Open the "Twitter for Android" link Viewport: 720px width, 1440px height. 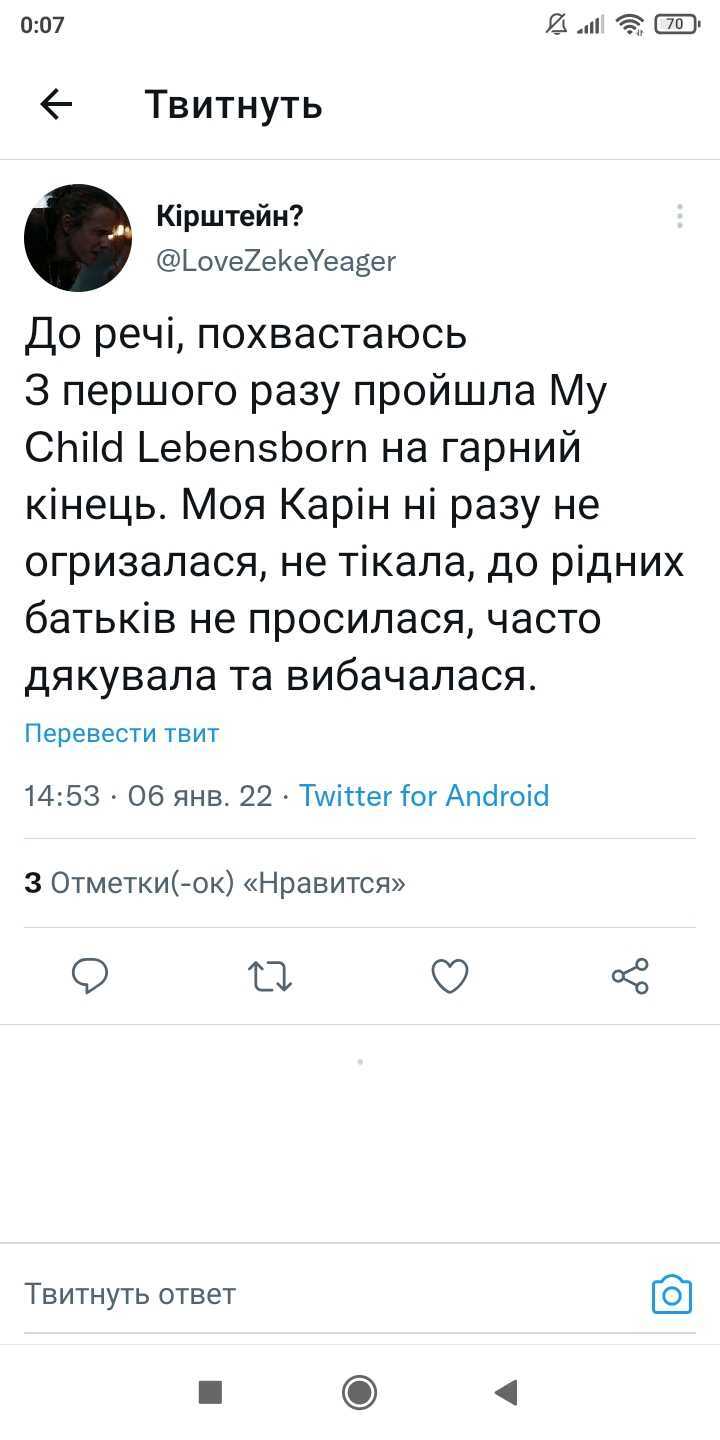tap(424, 796)
